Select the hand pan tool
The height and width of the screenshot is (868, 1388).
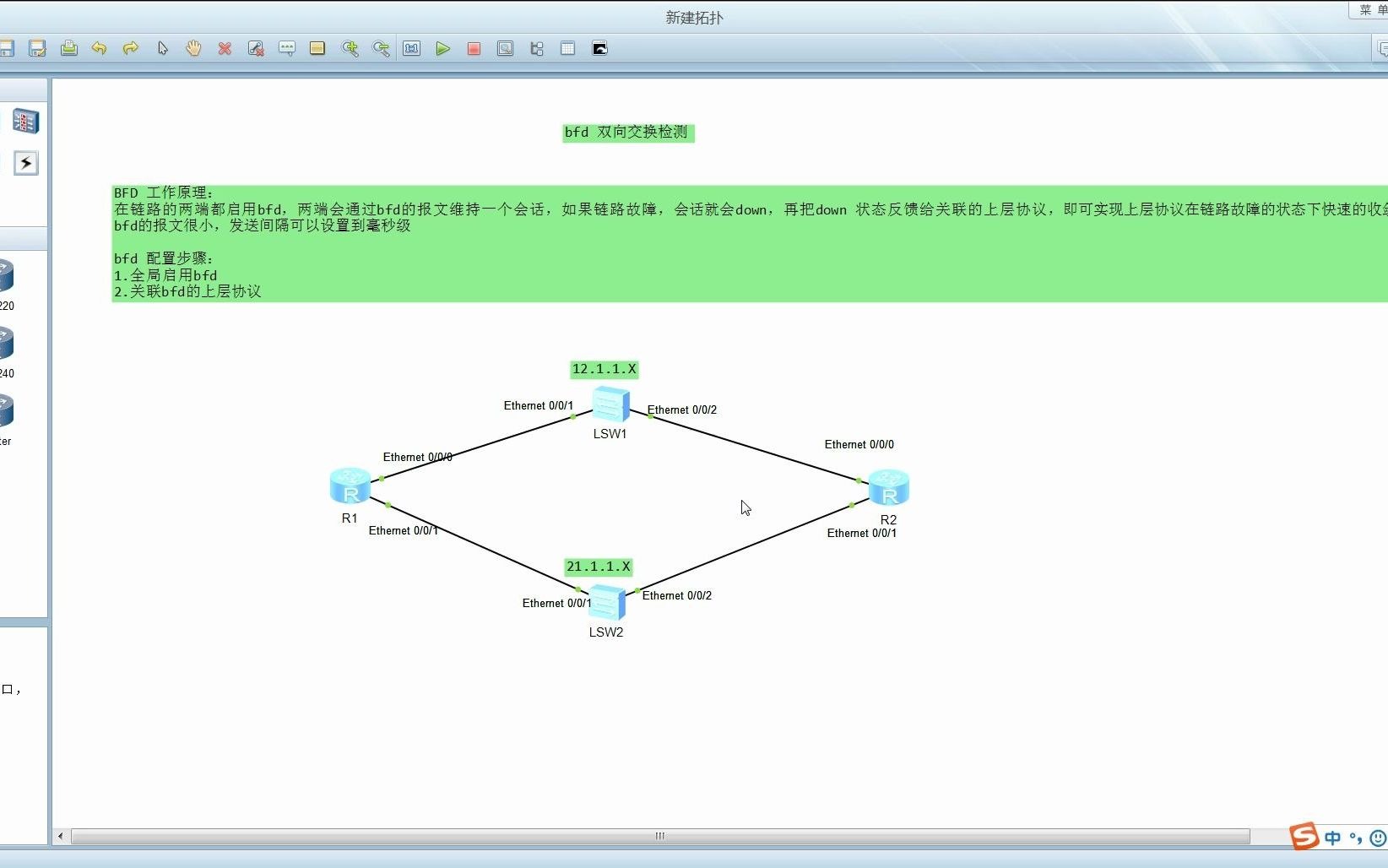[193, 48]
